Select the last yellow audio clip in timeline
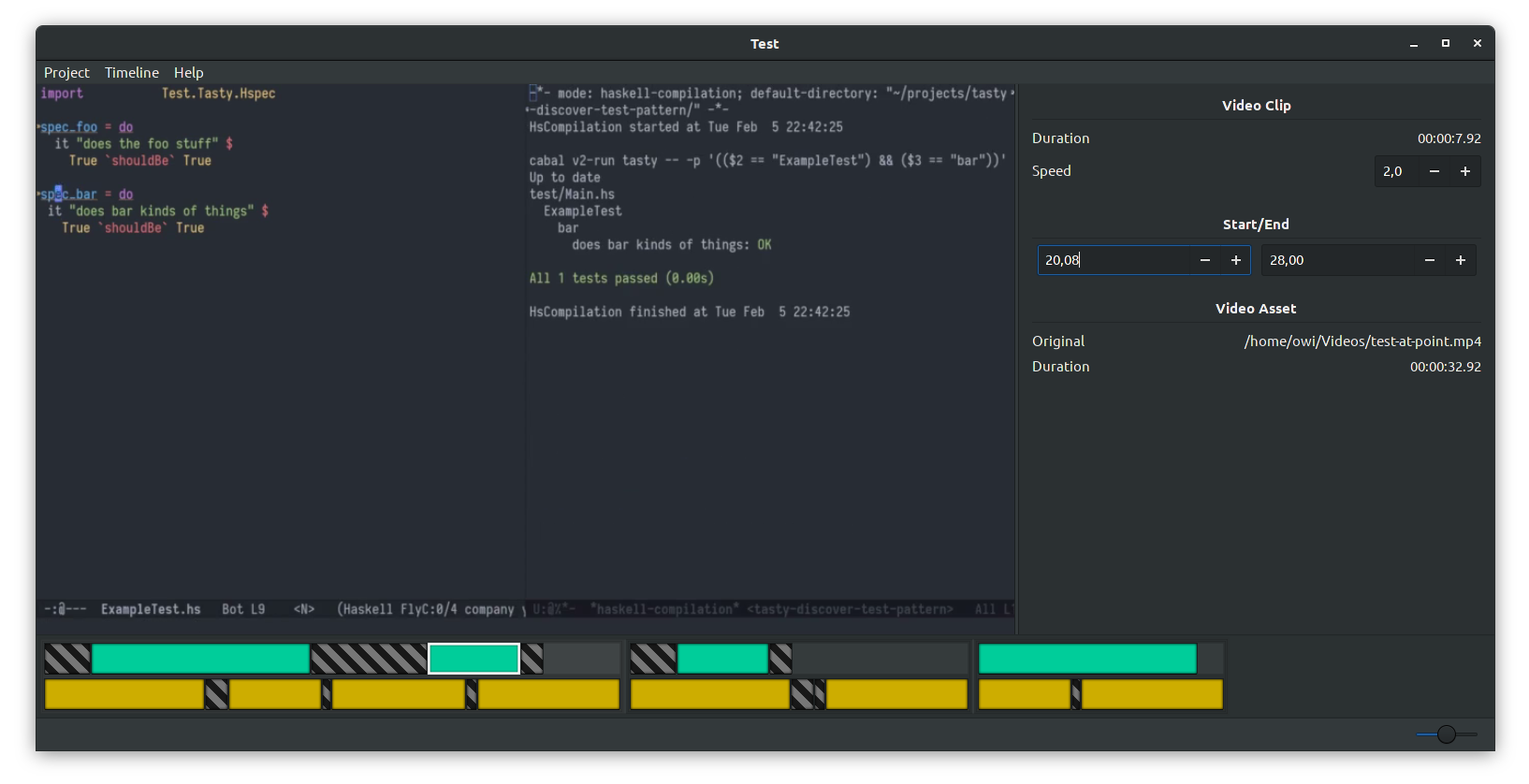Screen dimensions: 1529x784 tap(1151, 694)
